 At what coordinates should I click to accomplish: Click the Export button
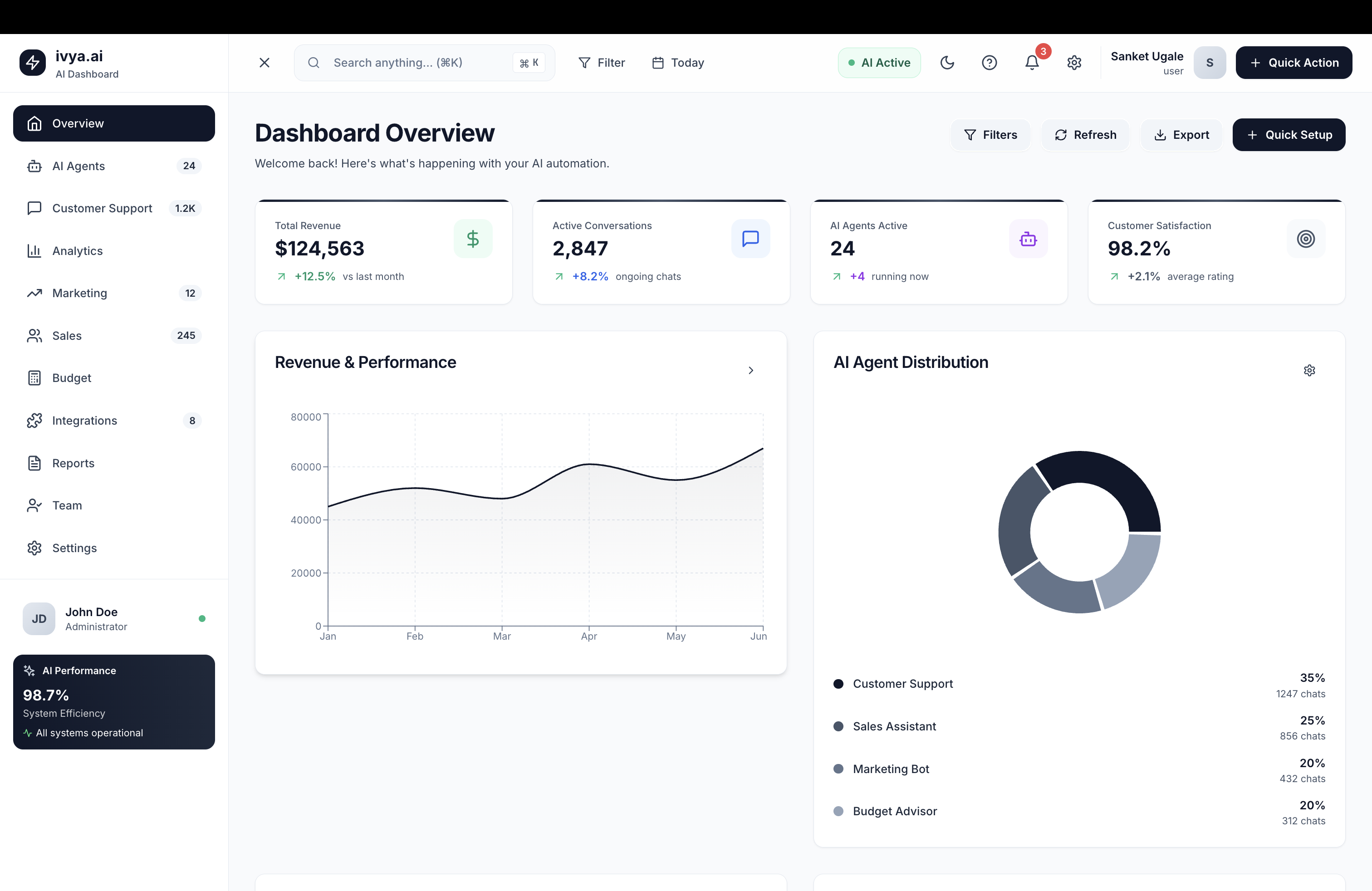pos(1181,135)
